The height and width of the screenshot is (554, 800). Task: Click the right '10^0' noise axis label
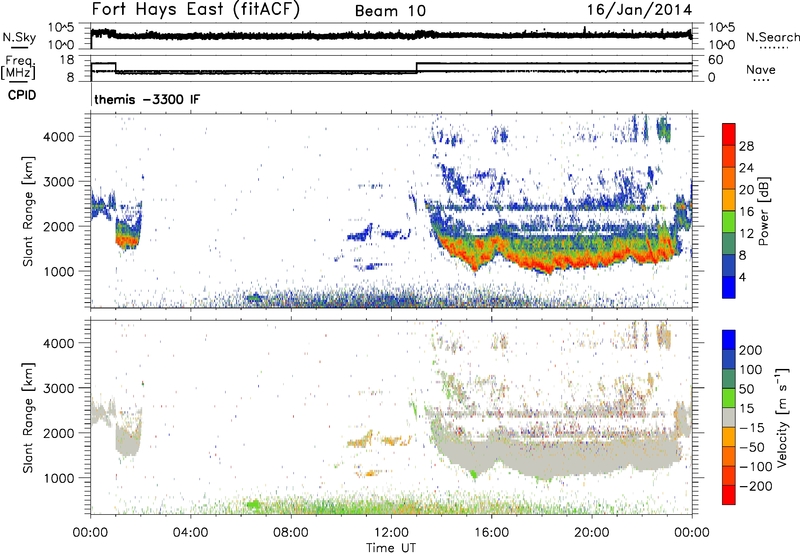tap(722, 45)
